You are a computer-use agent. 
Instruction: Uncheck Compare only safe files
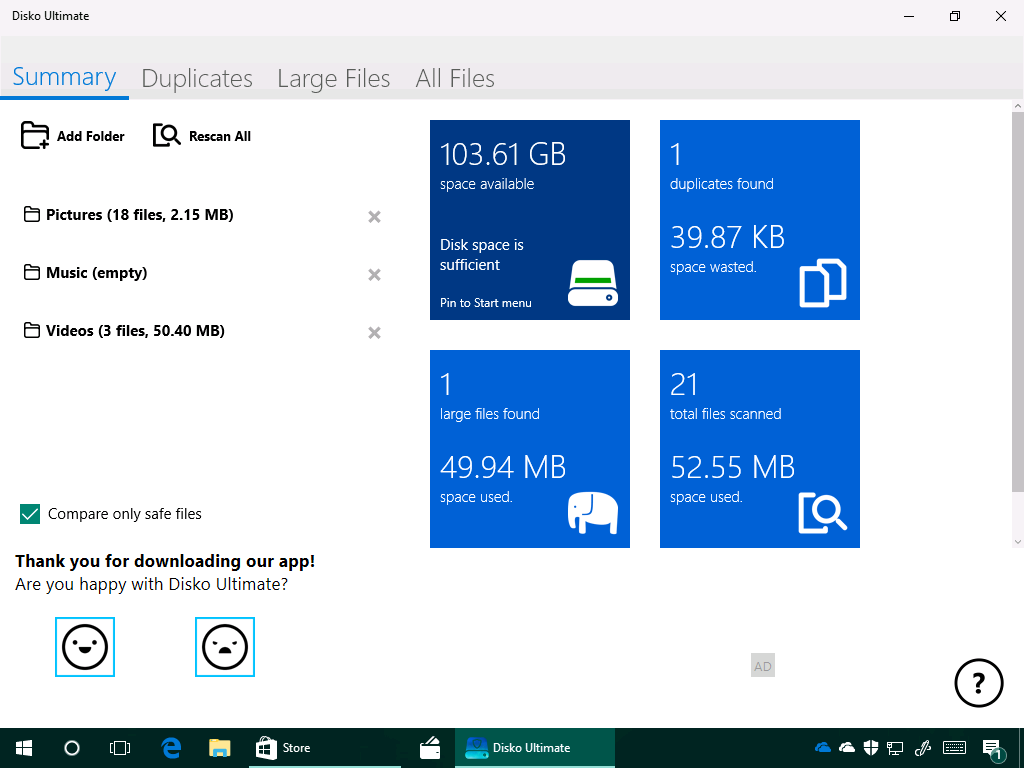coord(30,514)
